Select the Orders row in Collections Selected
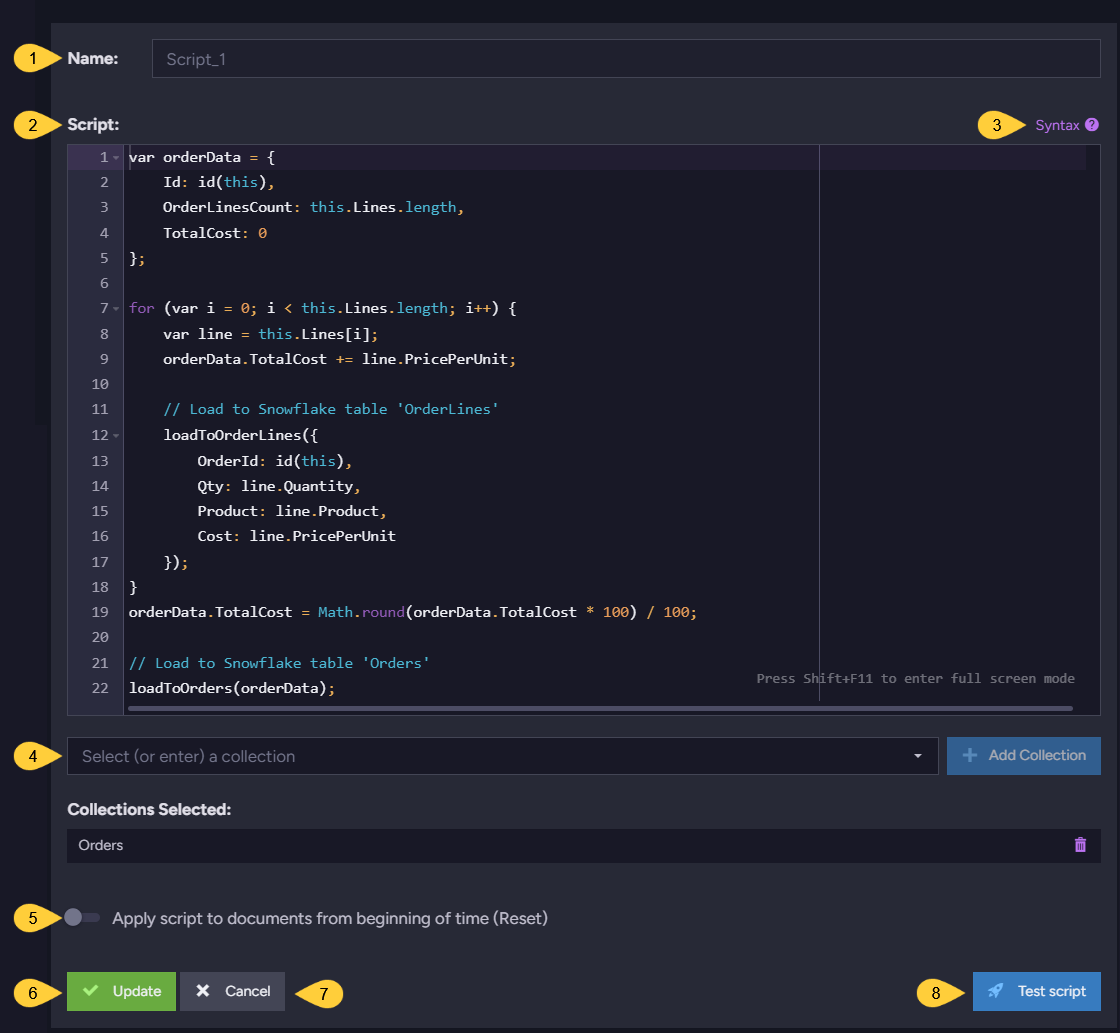The image size is (1120, 1033). (x=584, y=845)
